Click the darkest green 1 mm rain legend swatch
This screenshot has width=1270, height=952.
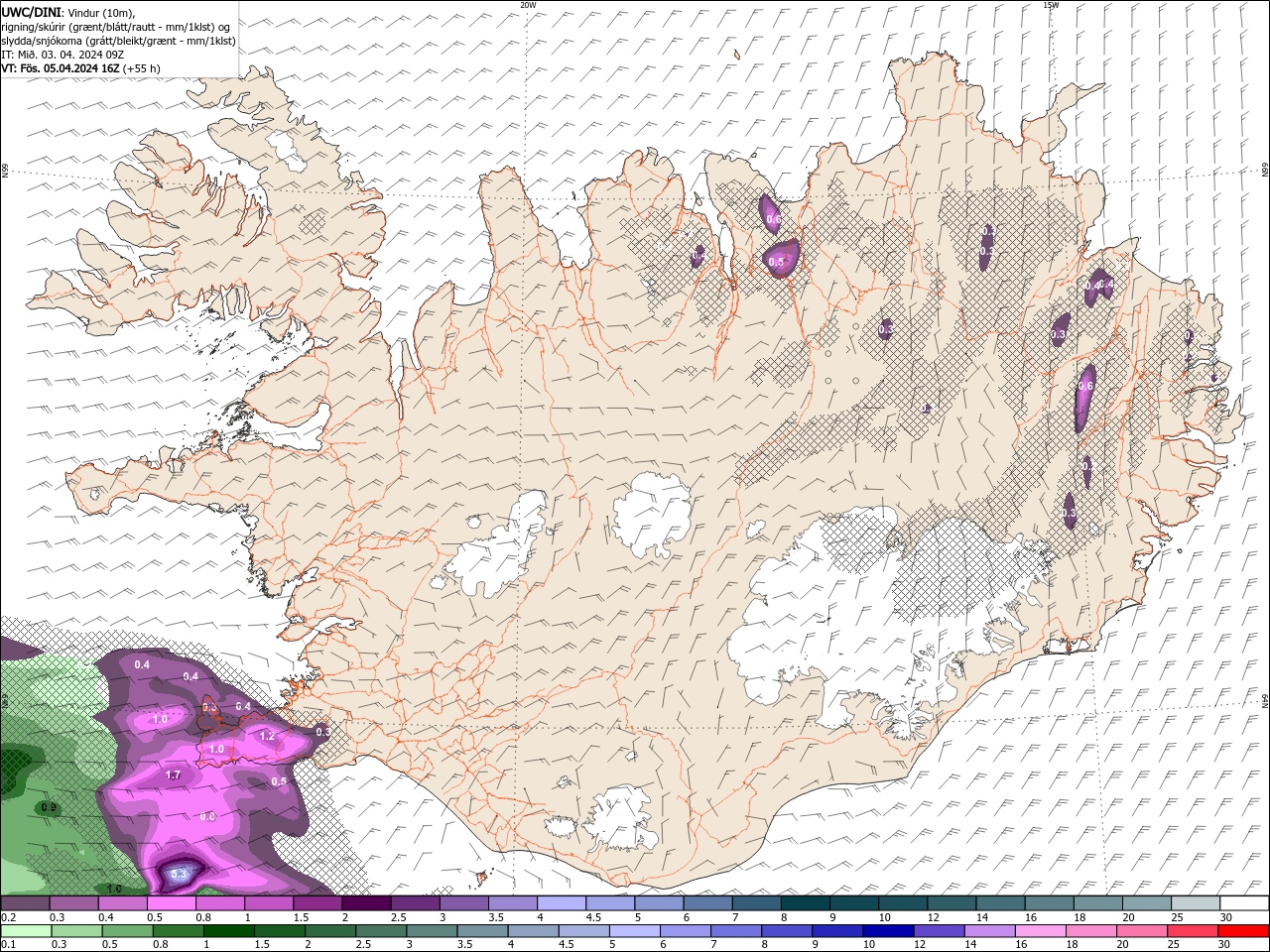[230, 931]
